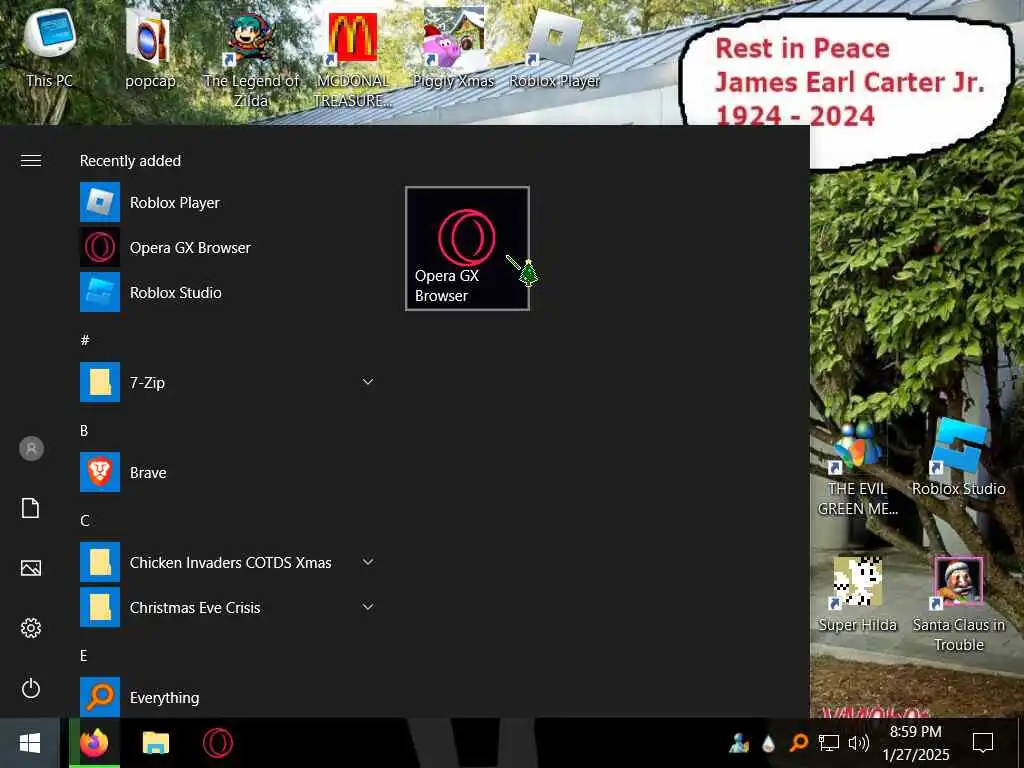1024x768 pixels.
Task: Open the notification Action Center icon
Action: 983,743
